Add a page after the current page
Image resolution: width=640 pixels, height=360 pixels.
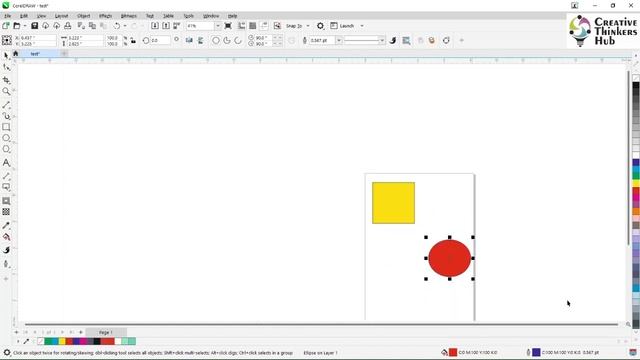pyautogui.click(x=80, y=332)
